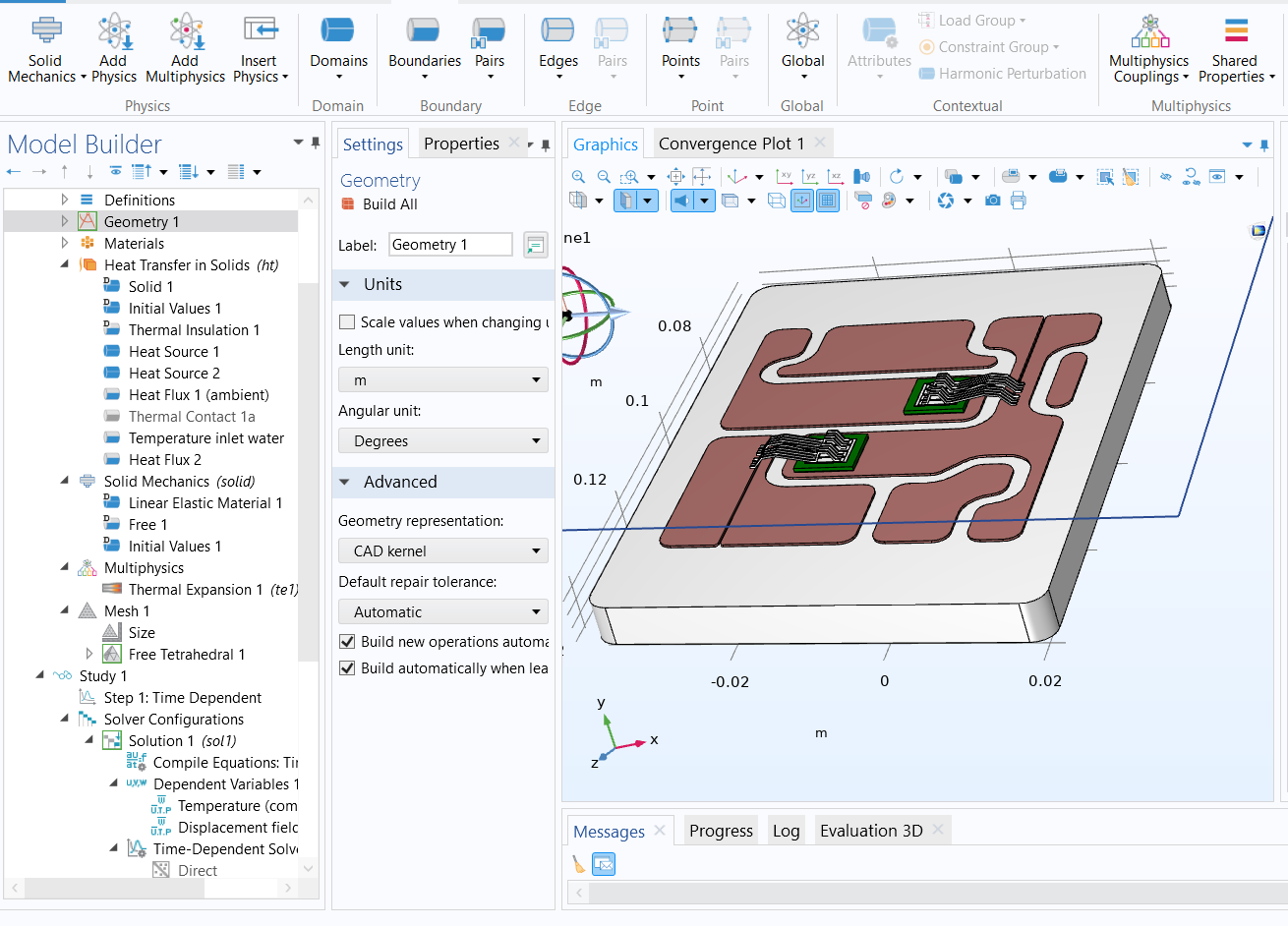Open the Length unit dropdown
The image size is (1288, 926).
[442, 380]
